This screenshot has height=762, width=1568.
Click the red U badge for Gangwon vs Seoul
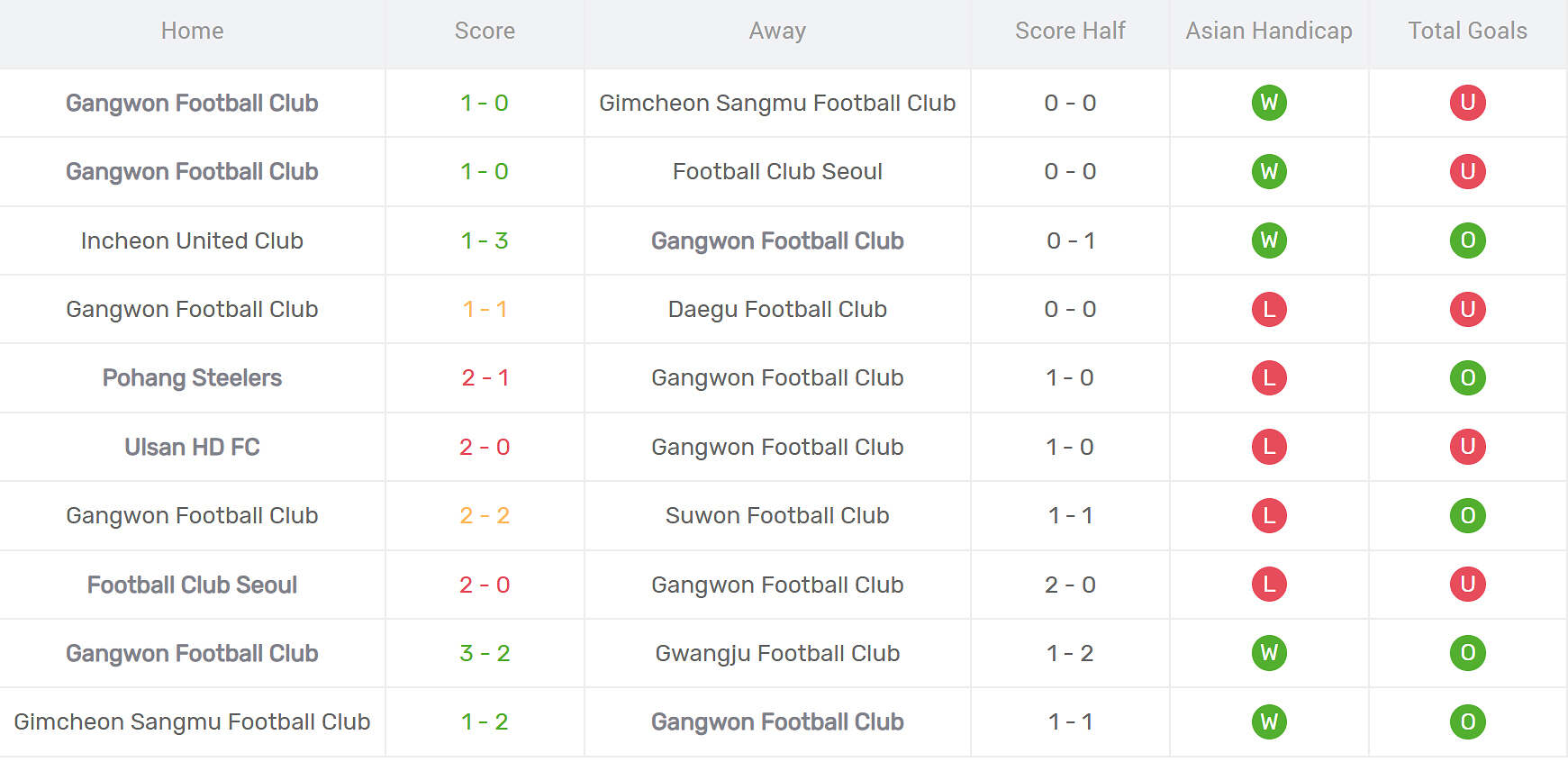1467,171
